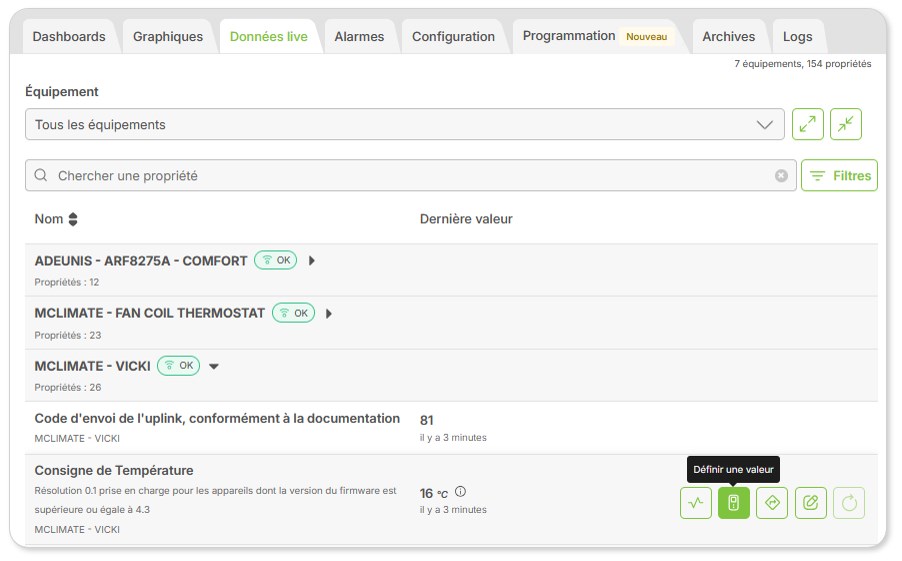Click the Équipement label
The height and width of the screenshot is (561, 902).
(62, 91)
